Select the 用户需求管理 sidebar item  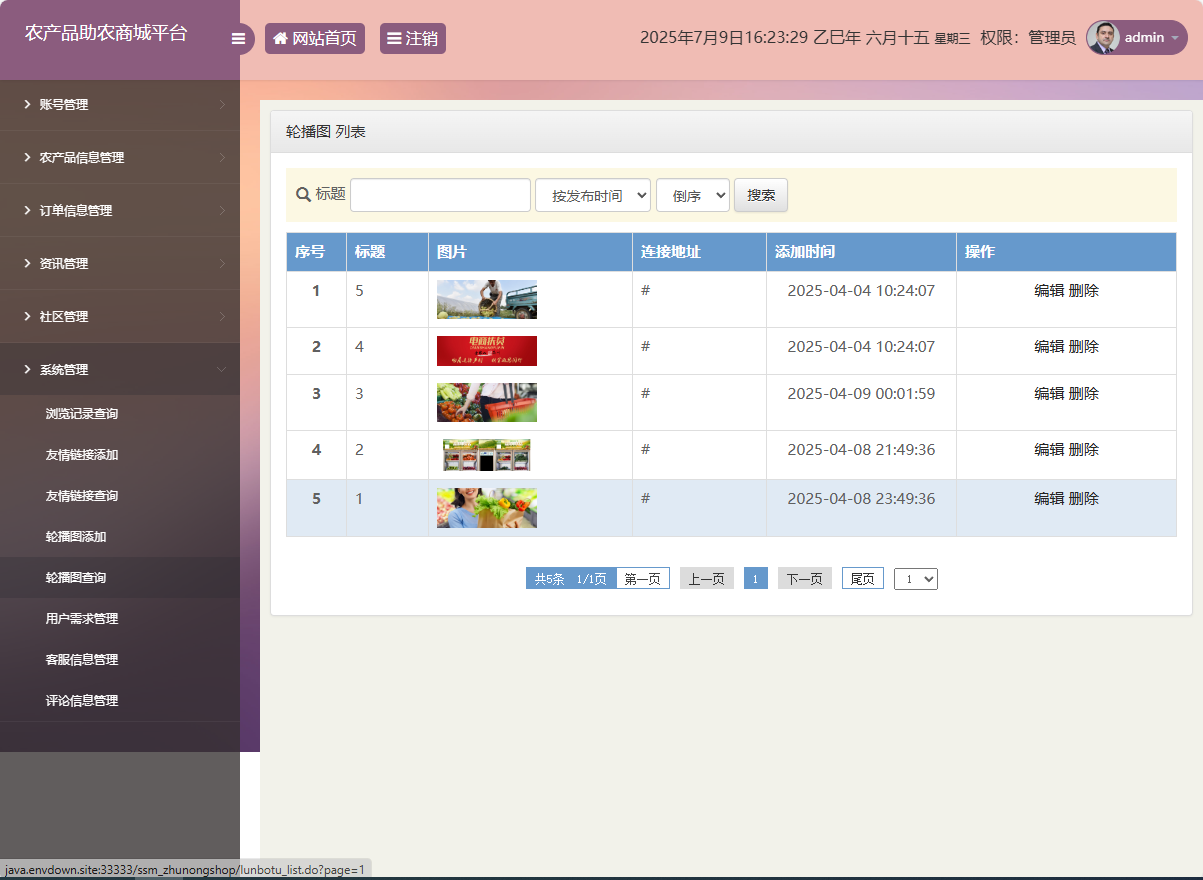[x=82, y=618]
